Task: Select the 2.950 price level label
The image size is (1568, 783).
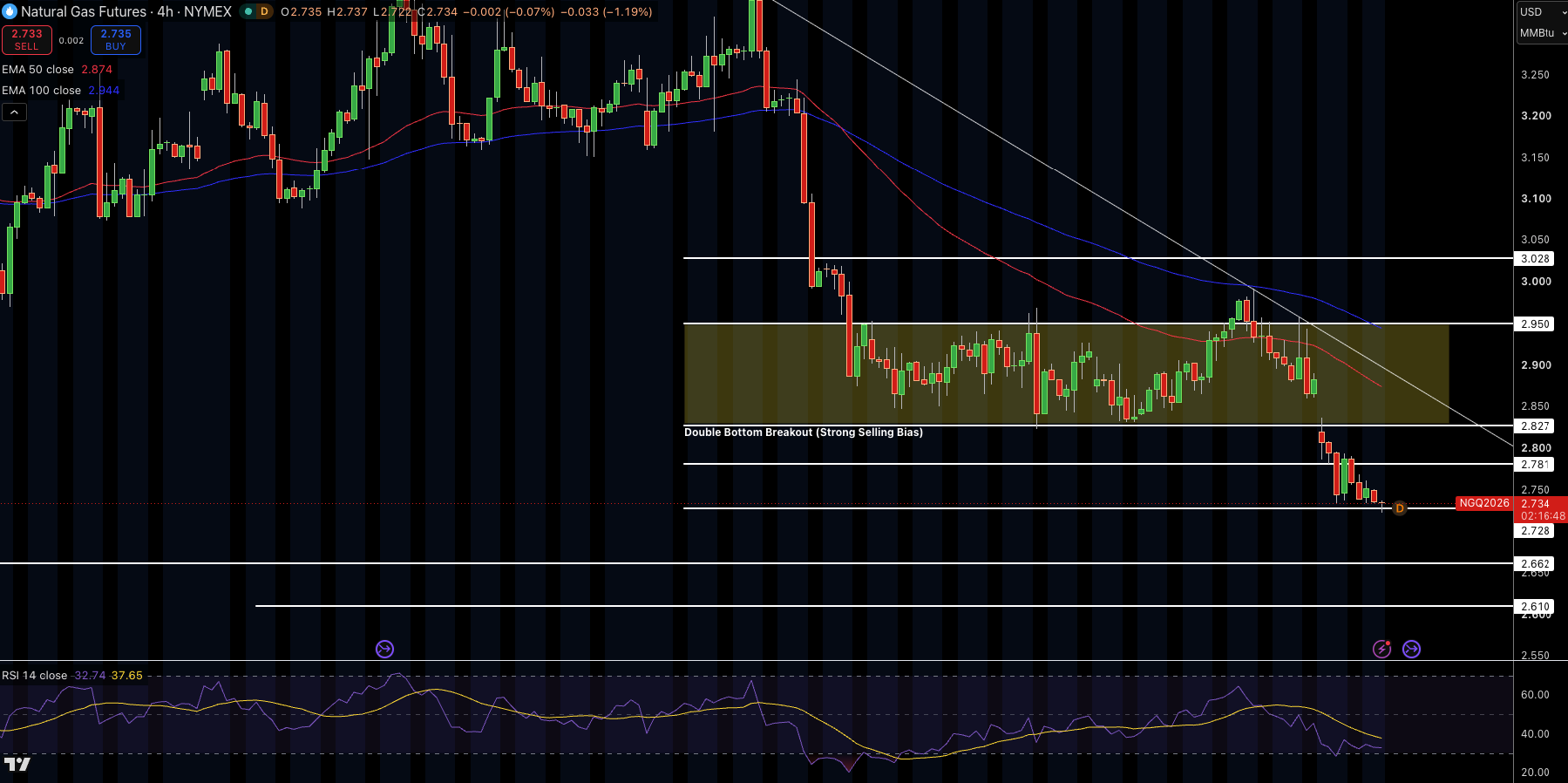Action: [1535, 324]
